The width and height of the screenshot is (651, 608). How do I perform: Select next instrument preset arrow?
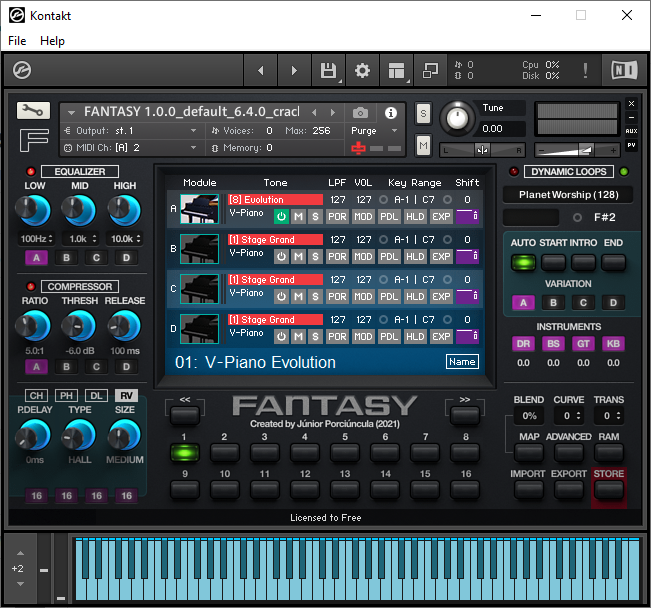[x=333, y=112]
